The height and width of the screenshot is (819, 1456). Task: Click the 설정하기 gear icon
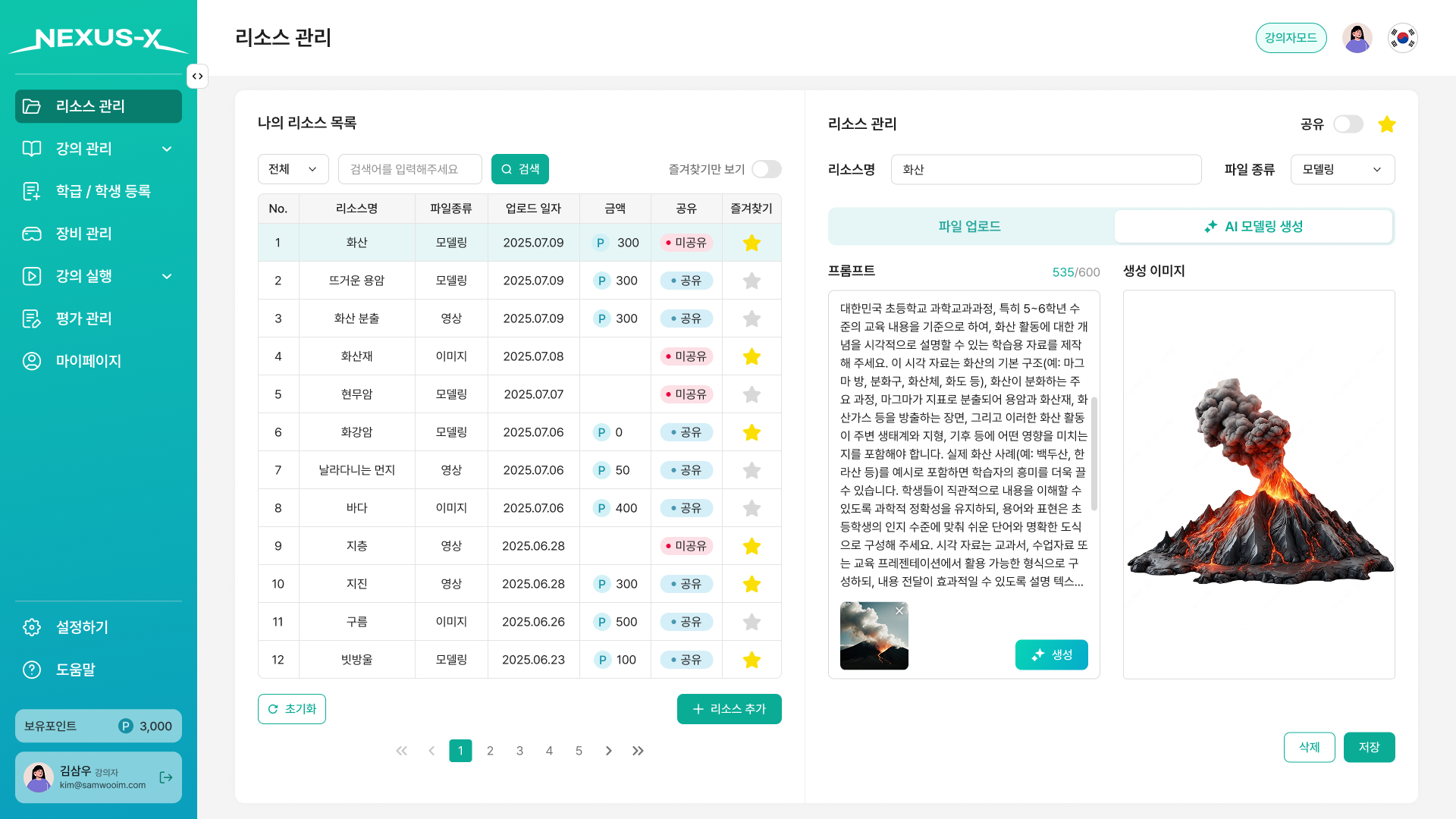tap(32, 627)
